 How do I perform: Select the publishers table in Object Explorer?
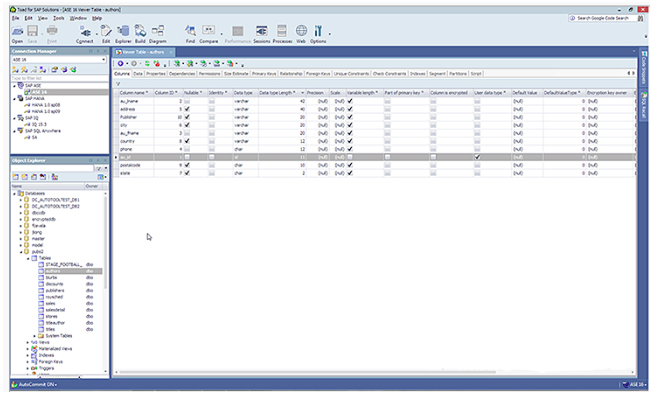pyautogui.click(x=55, y=291)
